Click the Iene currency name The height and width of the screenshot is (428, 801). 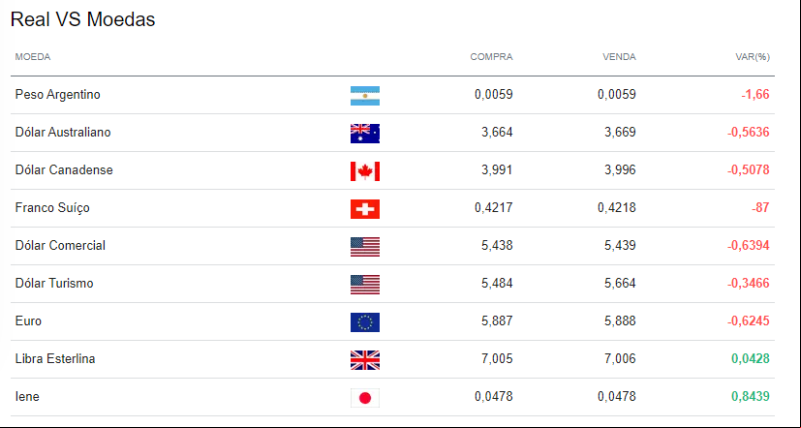(x=27, y=396)
